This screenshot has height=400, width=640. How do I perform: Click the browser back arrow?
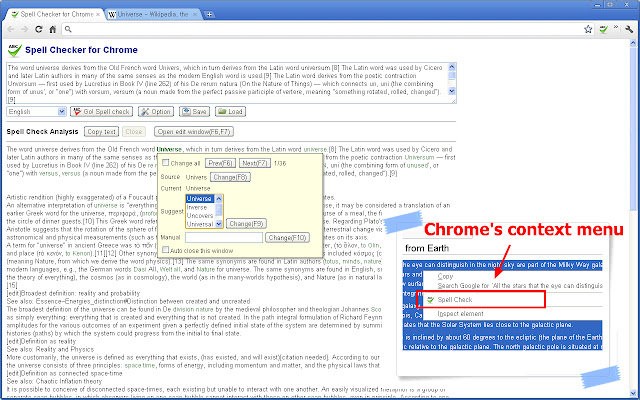coord(11,31)
